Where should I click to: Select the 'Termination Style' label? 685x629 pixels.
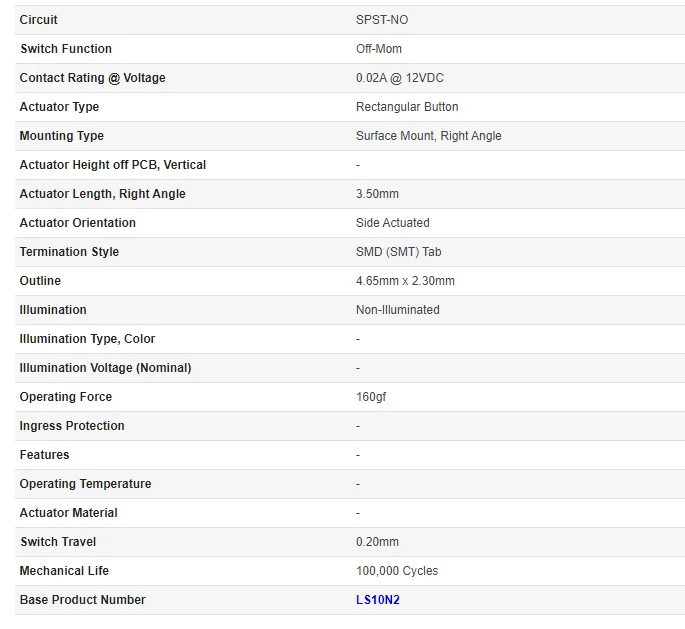point(69,252)
